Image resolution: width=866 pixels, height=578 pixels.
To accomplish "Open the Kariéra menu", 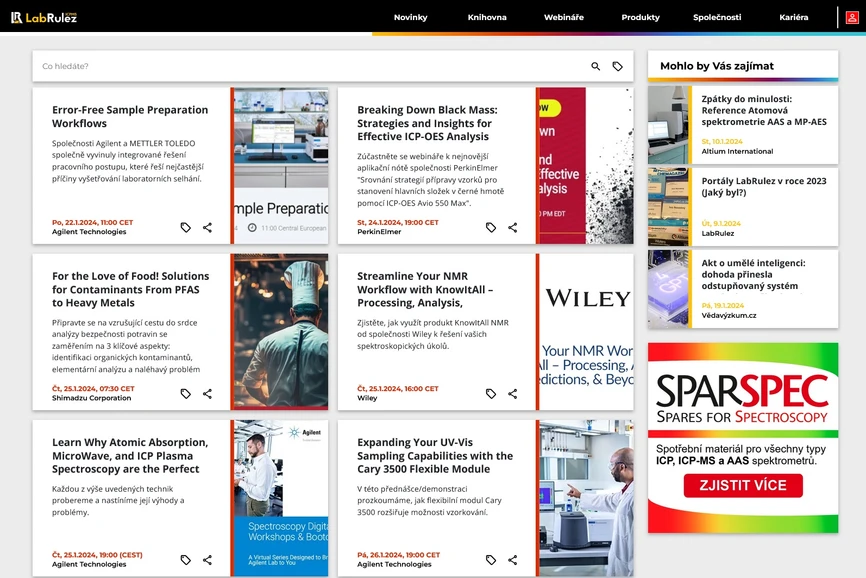I will coord(794,17).
